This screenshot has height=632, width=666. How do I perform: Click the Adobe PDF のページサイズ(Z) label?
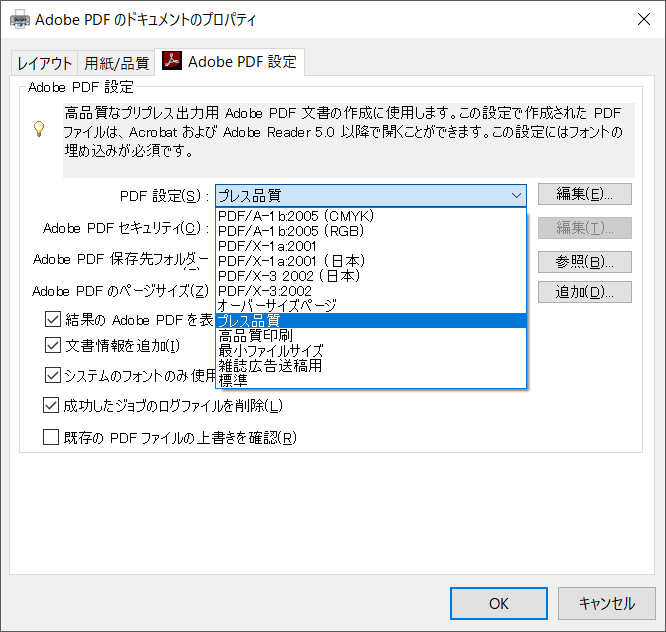coord(121,291)
